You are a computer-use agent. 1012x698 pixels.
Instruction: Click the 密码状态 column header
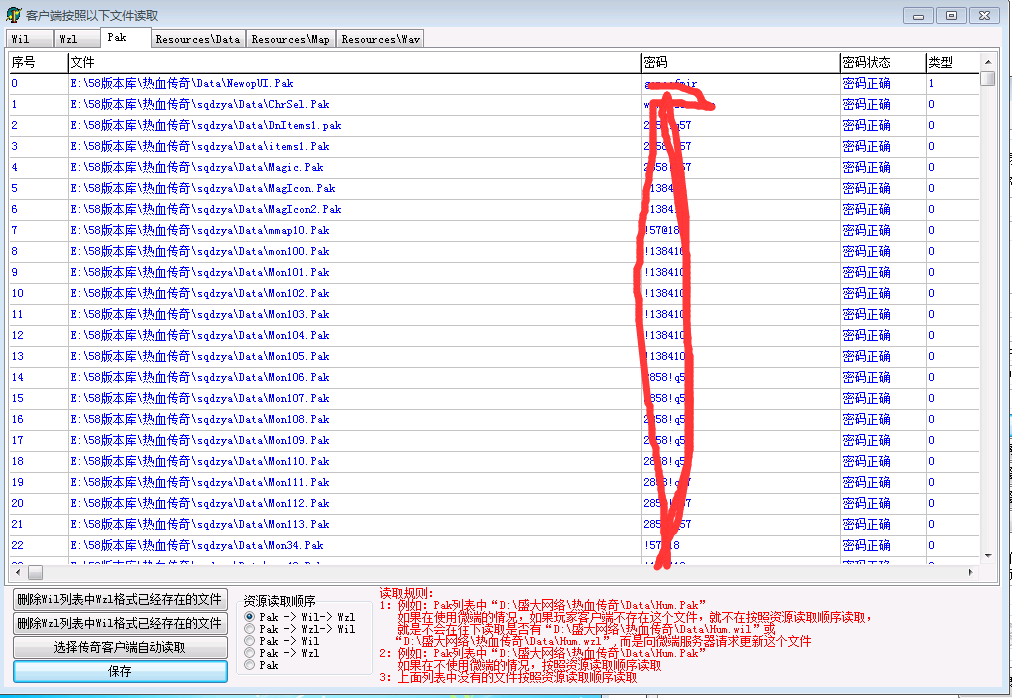click(883, 63)
